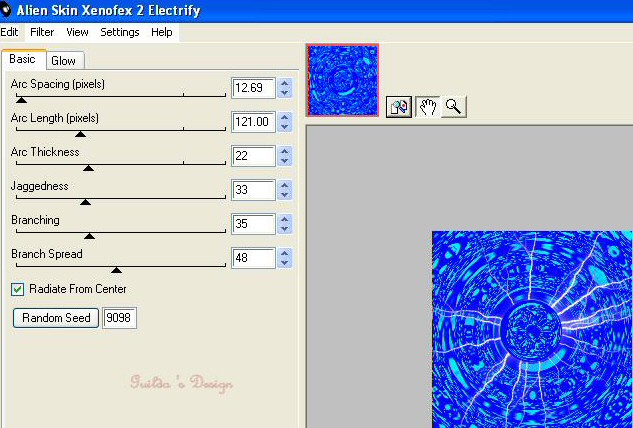
Task: Increase Arc Thickness with up arrow
Action: (285, 151)
